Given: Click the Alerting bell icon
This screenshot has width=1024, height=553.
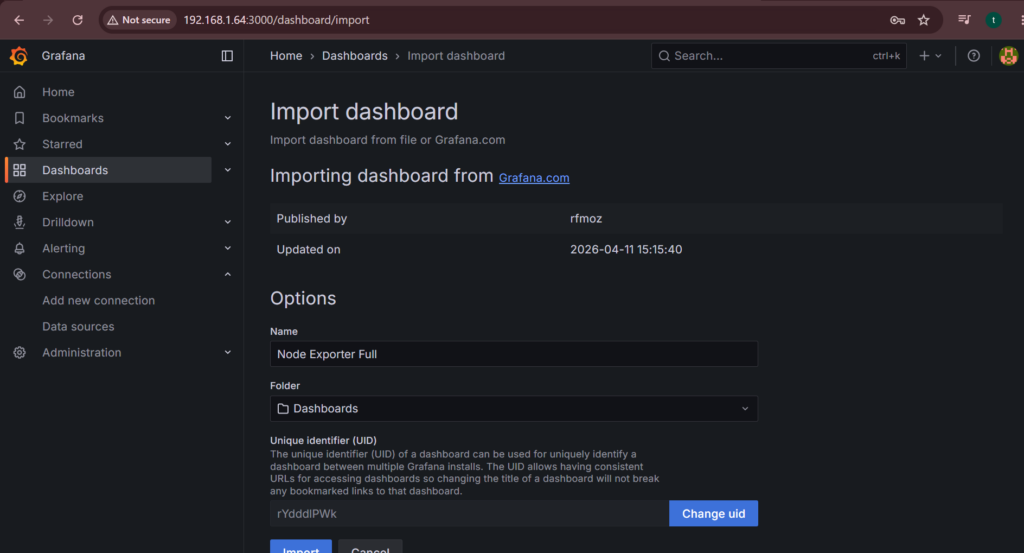Looking at the screenshot, I should 20,249.
